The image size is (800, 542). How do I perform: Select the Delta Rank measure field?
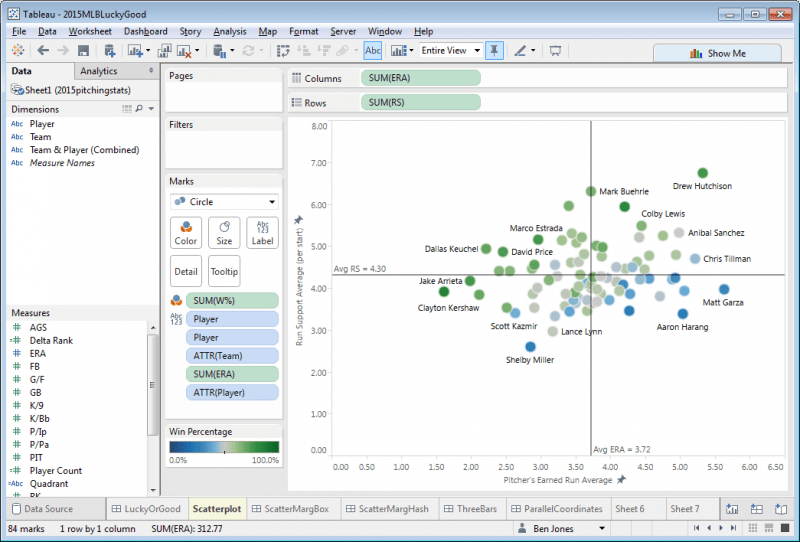(x=51, y=340)
